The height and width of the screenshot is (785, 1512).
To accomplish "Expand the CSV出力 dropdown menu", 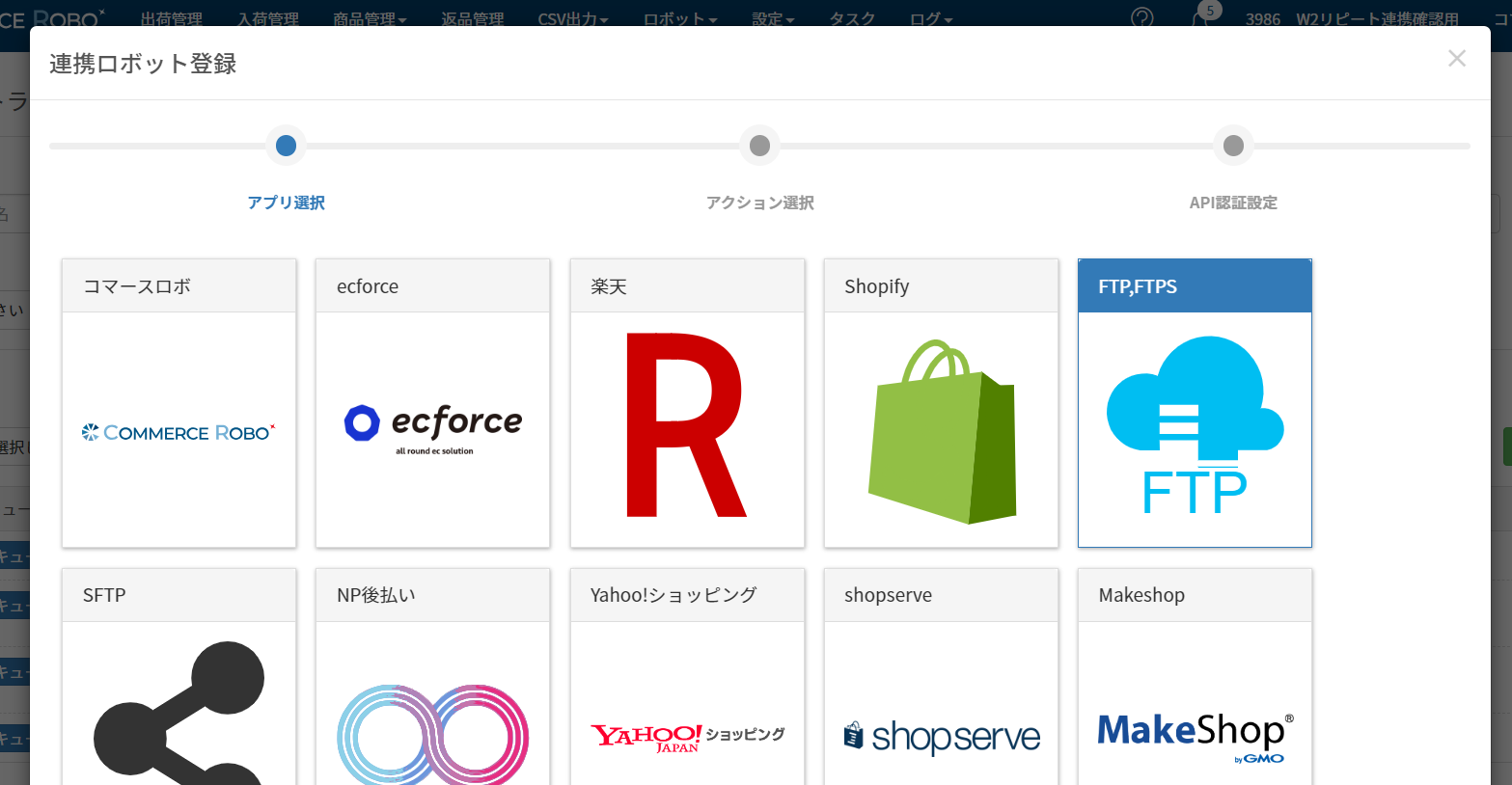I will coord(573,19).
